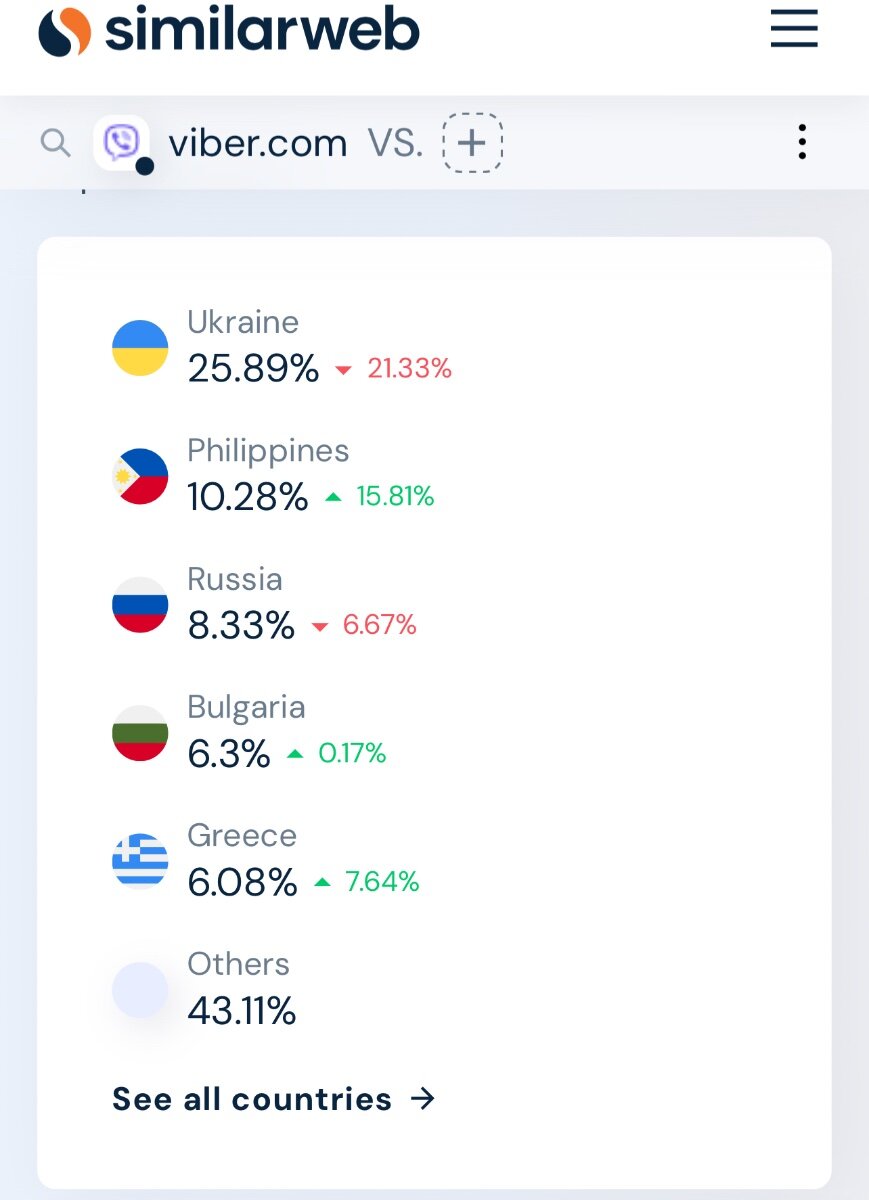Image resolution: width=869 pixels, height=1200 pixels.
Task: Open the hamburger menu
Action: click(794, 28)
